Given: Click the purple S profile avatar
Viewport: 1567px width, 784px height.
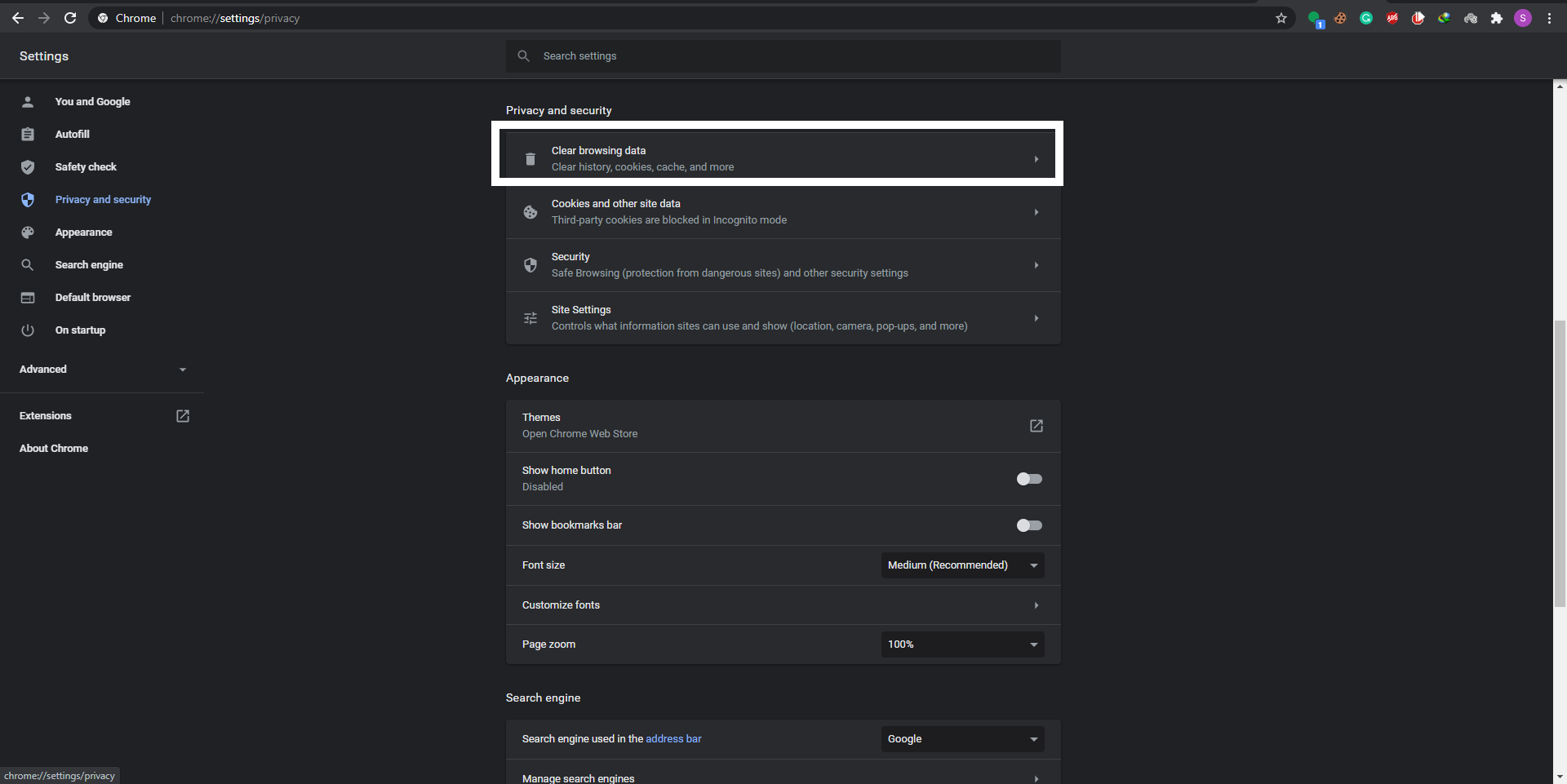Looking at the screenshot, I should click(x=1523, y=18).
